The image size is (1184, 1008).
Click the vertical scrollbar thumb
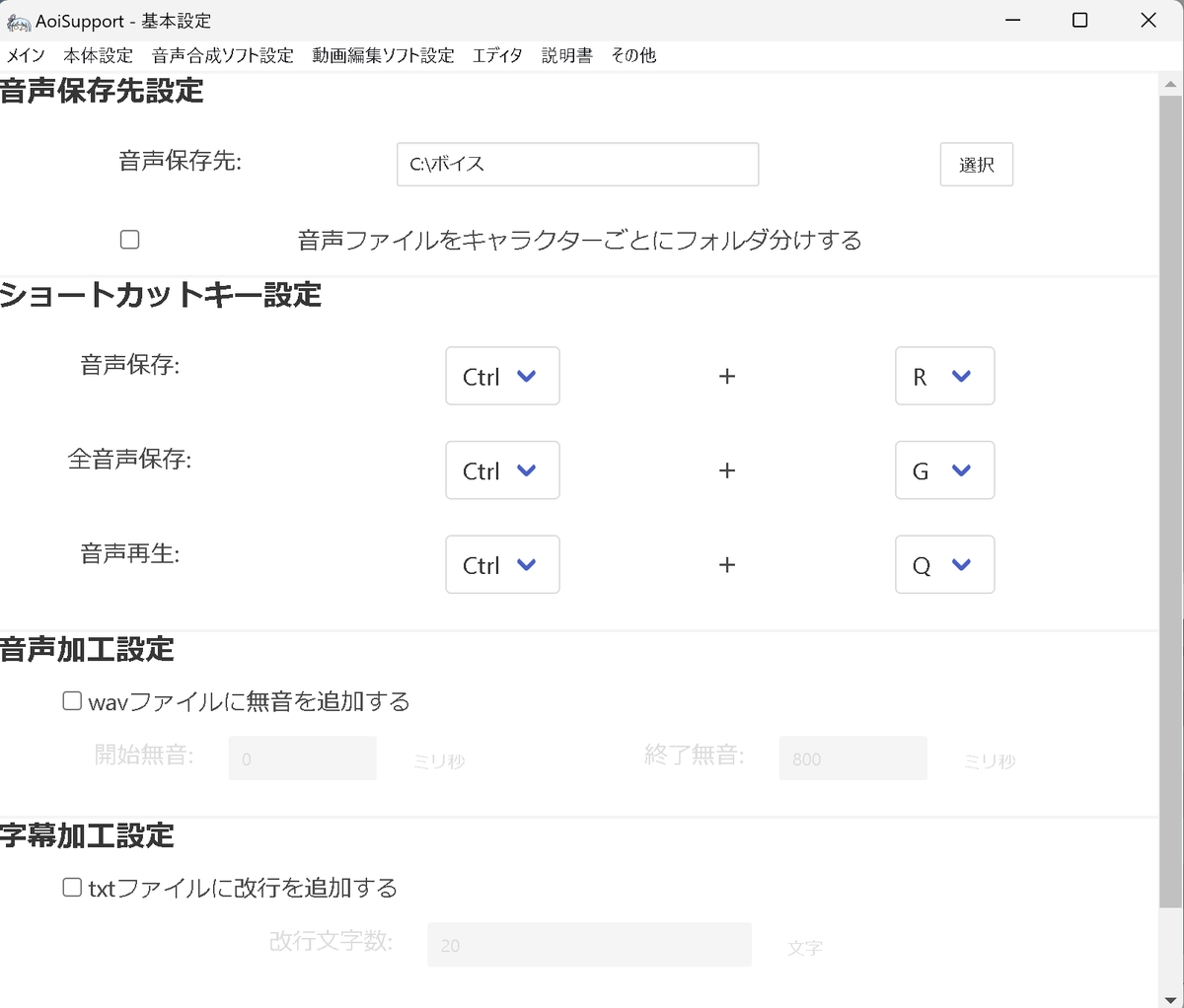(x=1171, y=501)
